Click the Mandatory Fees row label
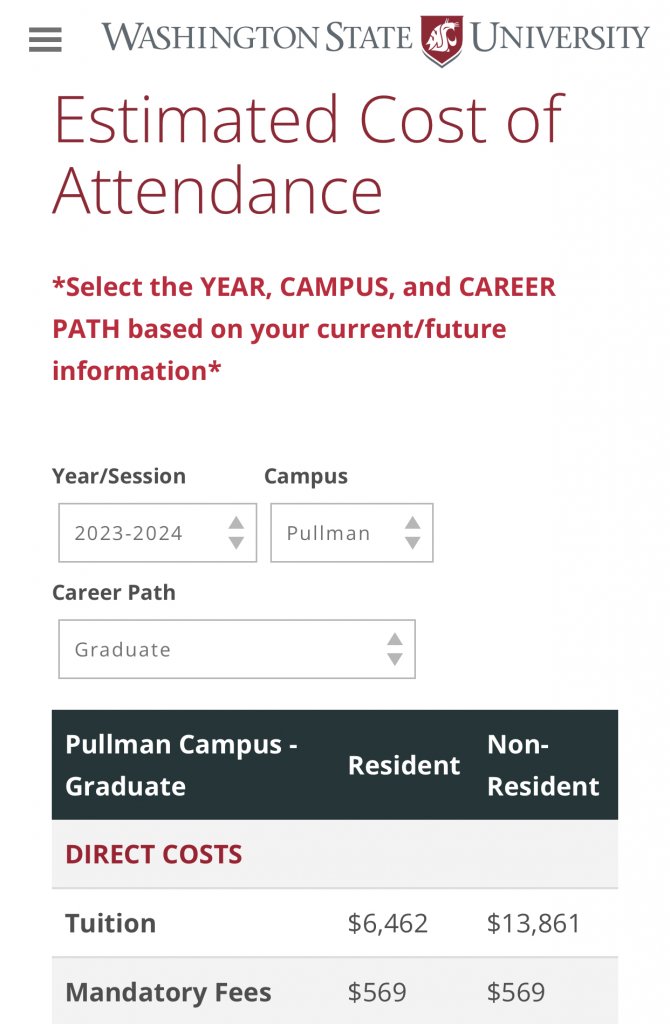 click(168, 992)
